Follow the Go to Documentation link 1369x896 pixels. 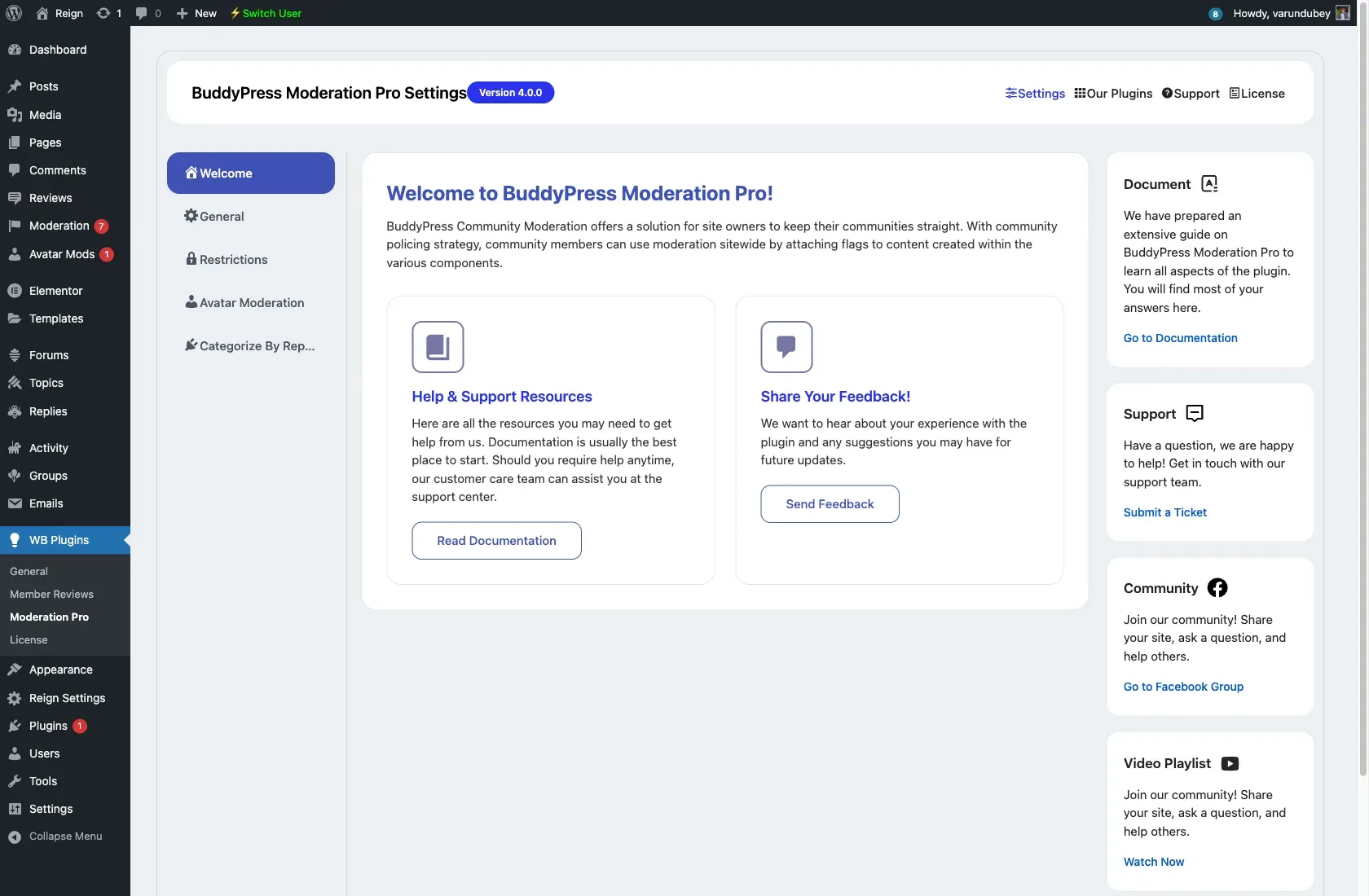pos(1180,338)
